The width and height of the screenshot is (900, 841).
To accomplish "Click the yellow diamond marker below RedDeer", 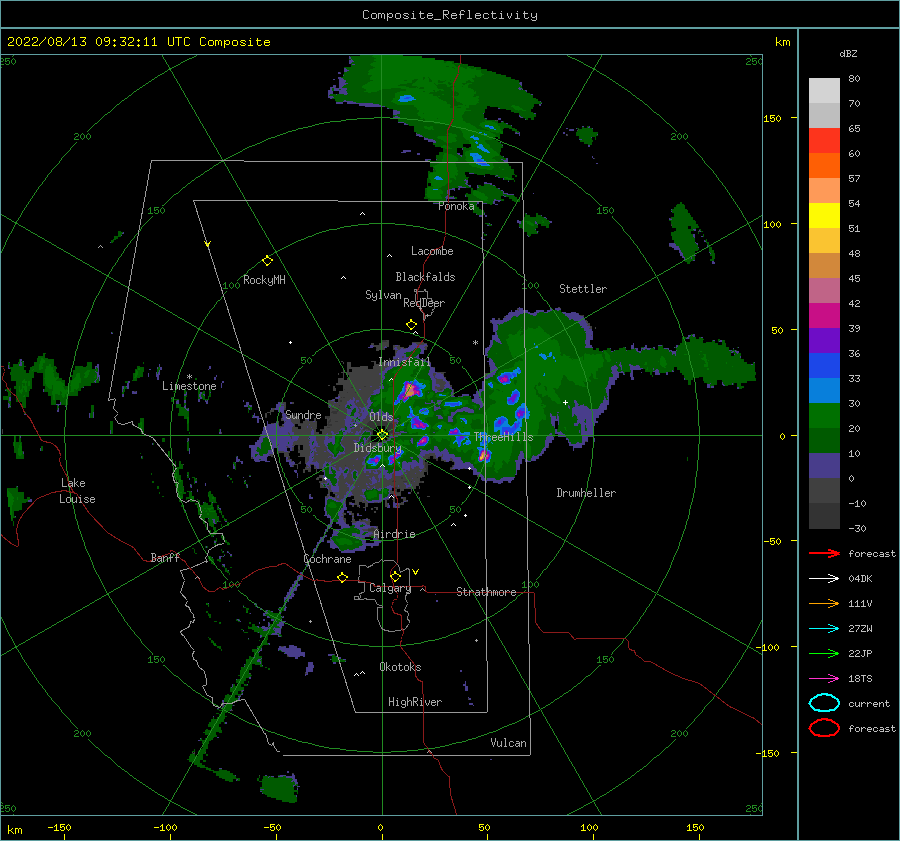I will coord(412,325).
